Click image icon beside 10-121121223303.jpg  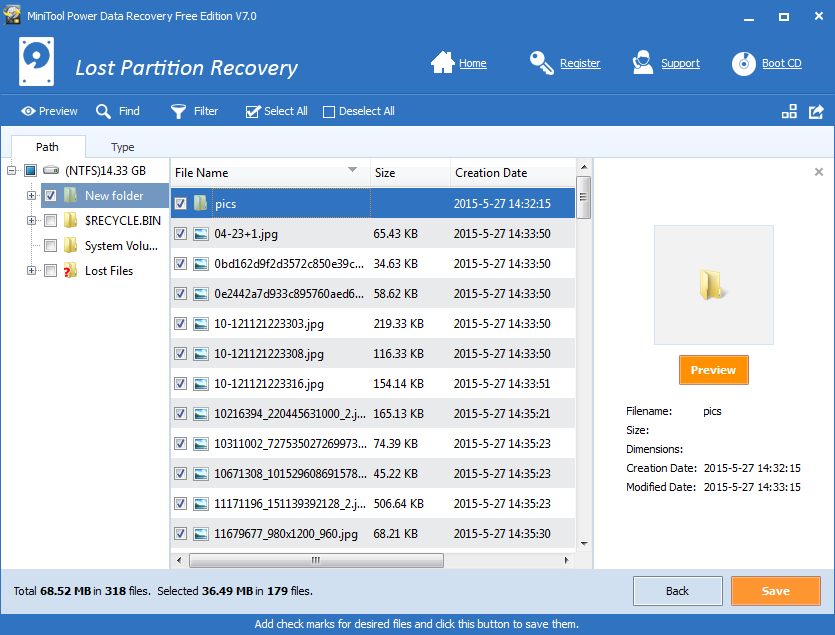coord(201,323)
